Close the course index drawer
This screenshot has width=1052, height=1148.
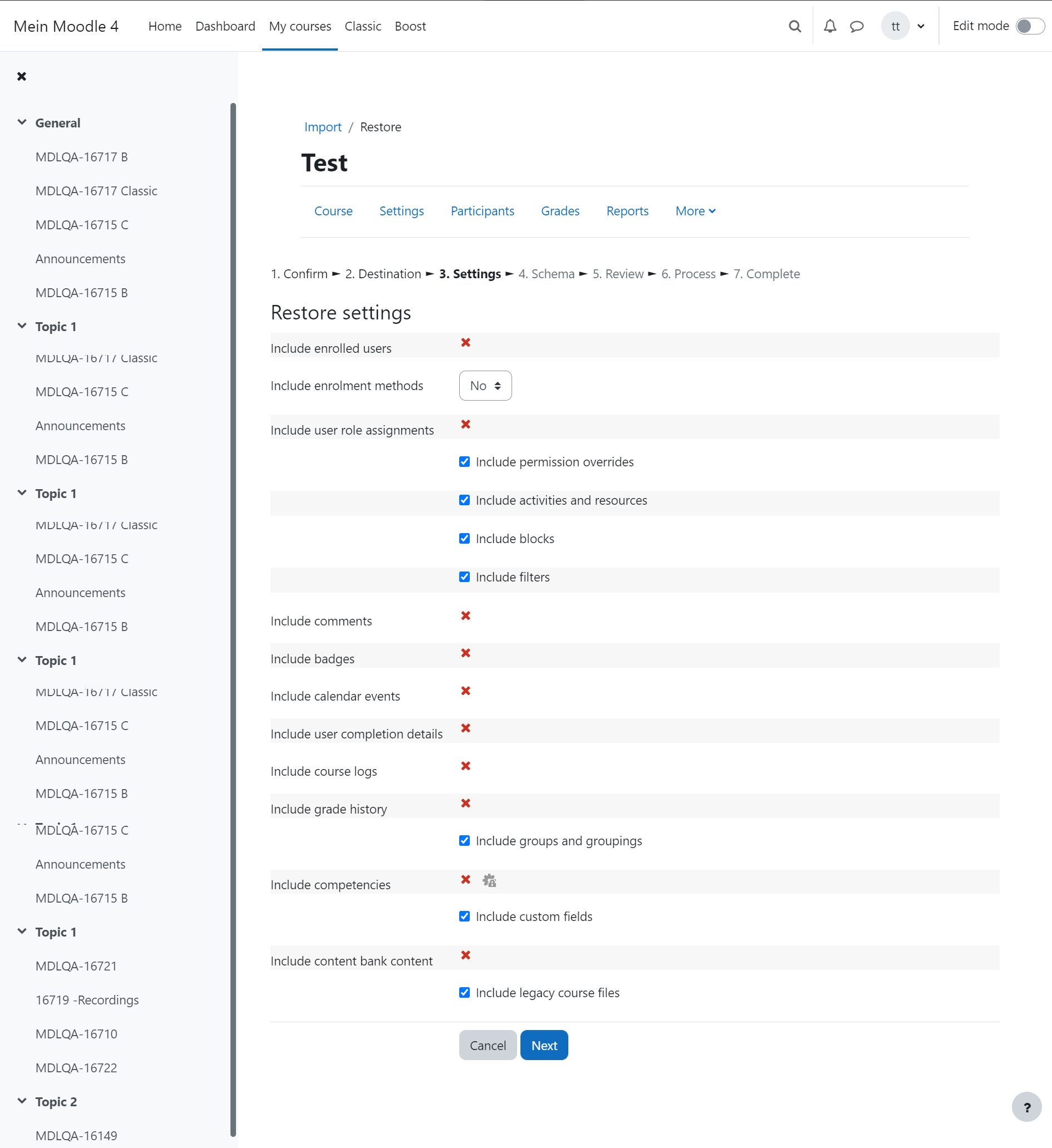(22, 76)
